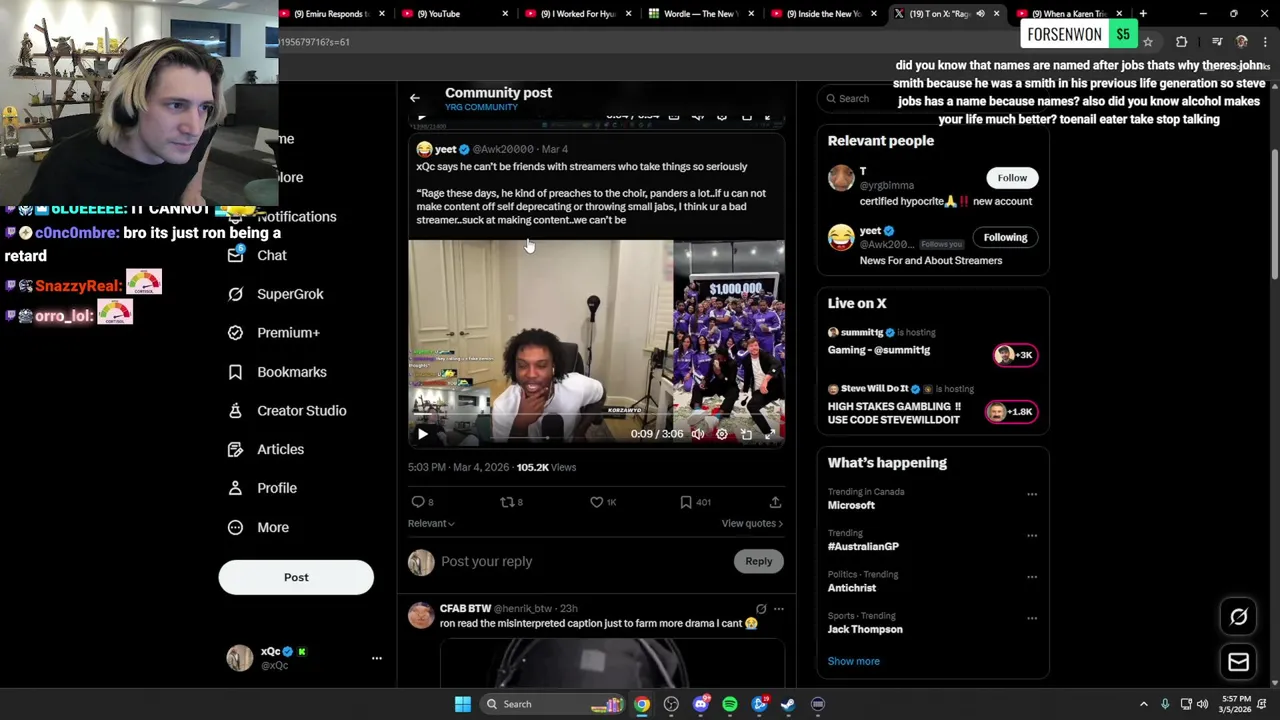Click Show more under What's happening
Screen dimensions: 1280x720
(x=853, y=661)
